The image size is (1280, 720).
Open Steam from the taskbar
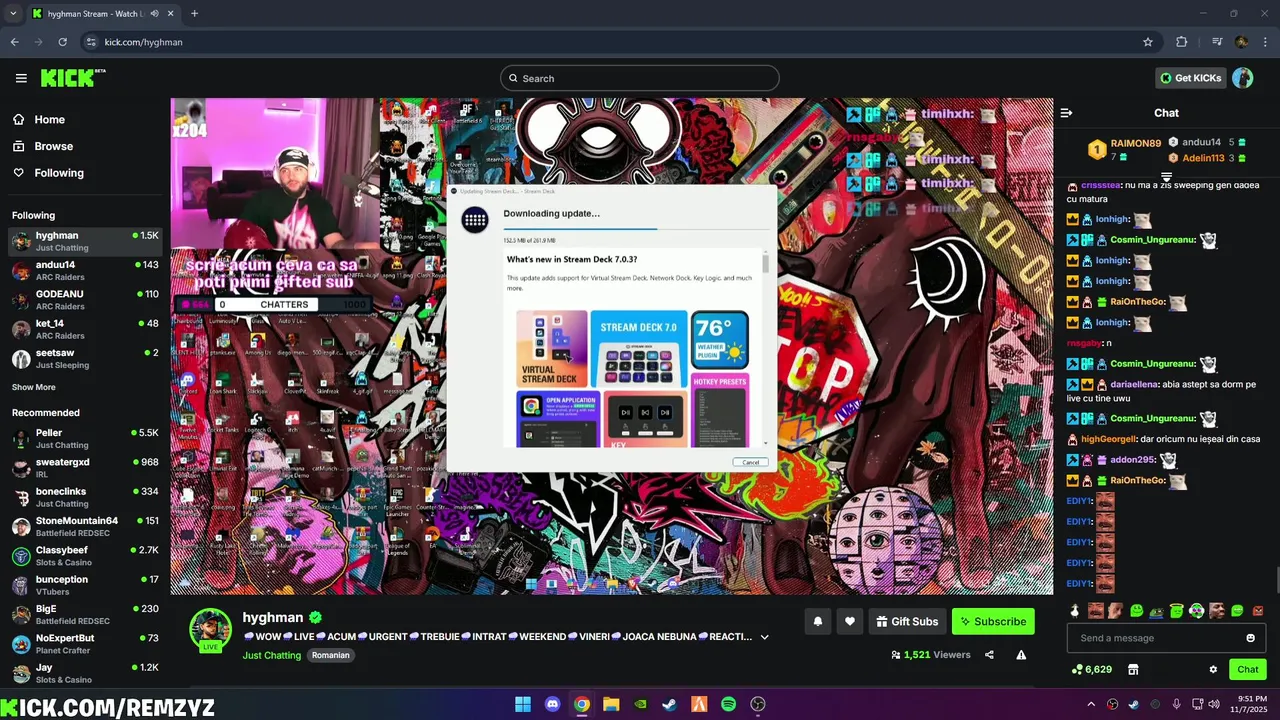[x=669, y=704]
